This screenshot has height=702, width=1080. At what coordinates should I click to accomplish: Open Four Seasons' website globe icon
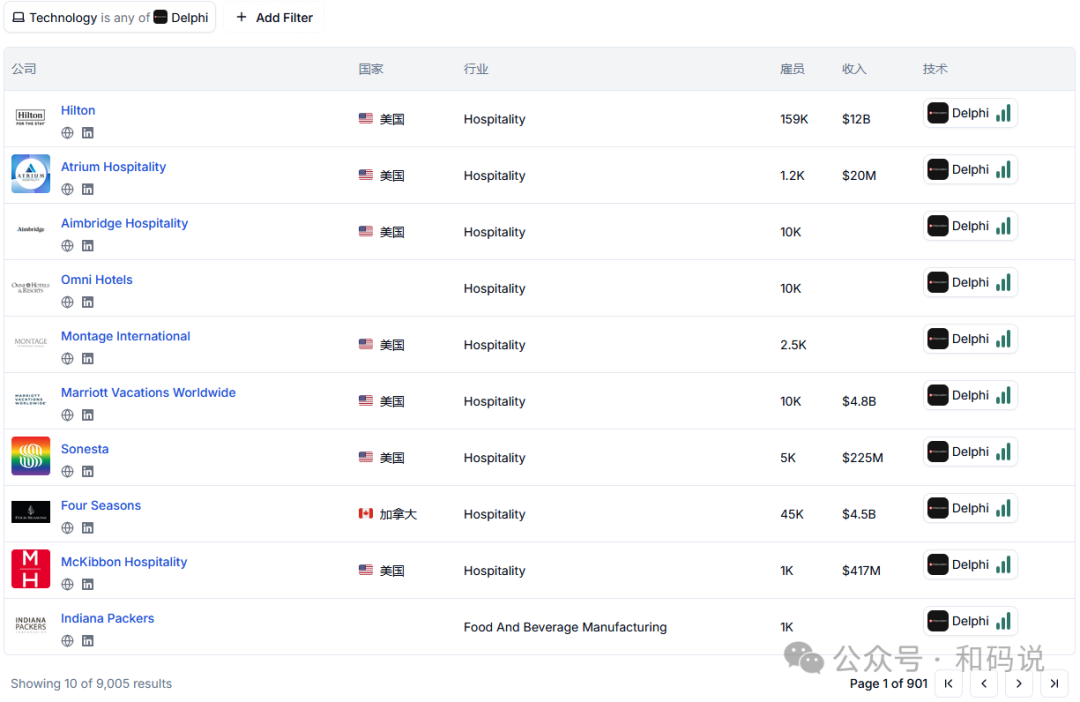click(67, 528)
